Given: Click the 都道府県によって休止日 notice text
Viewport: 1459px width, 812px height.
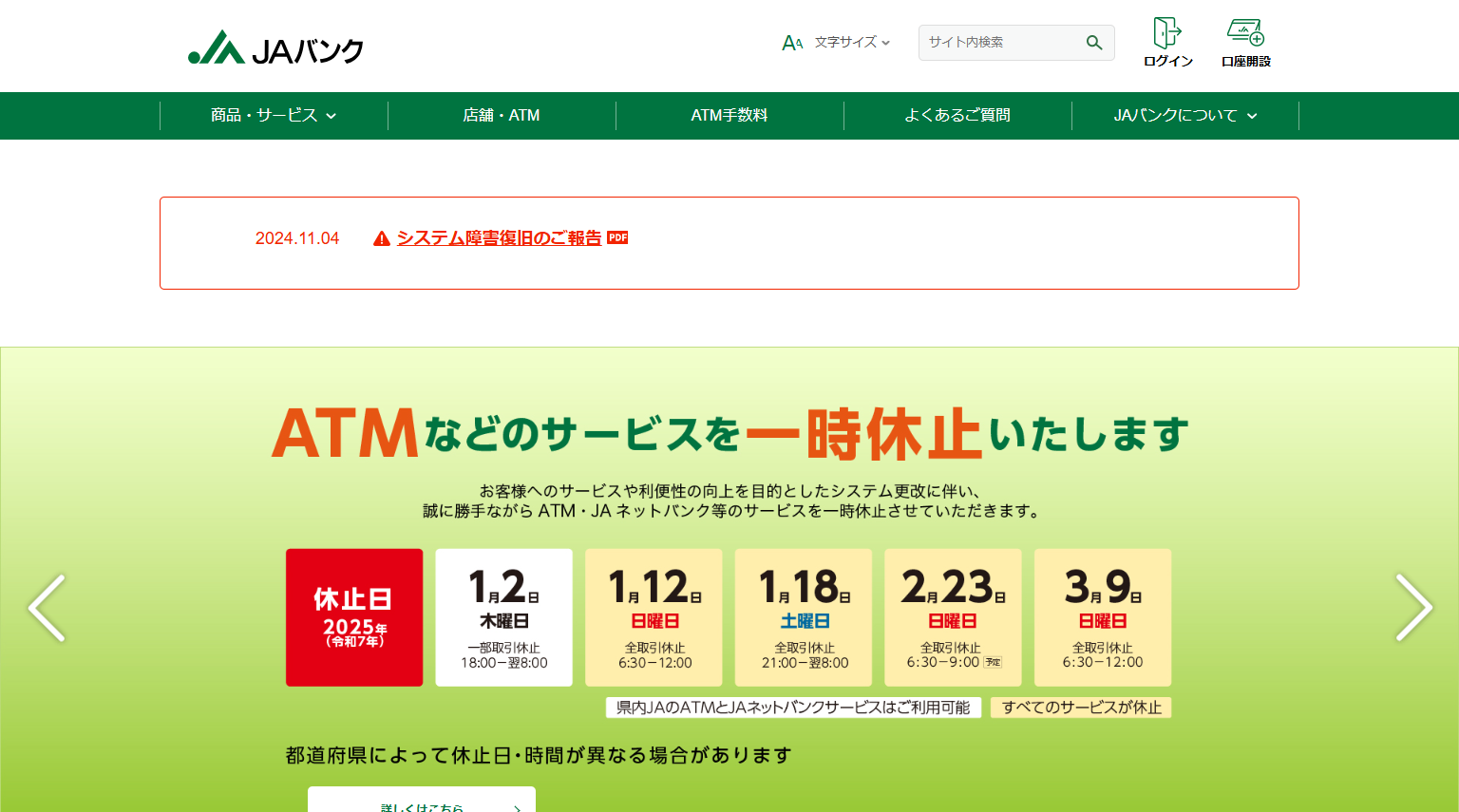Looking at the screenshot, I should 539,756.
